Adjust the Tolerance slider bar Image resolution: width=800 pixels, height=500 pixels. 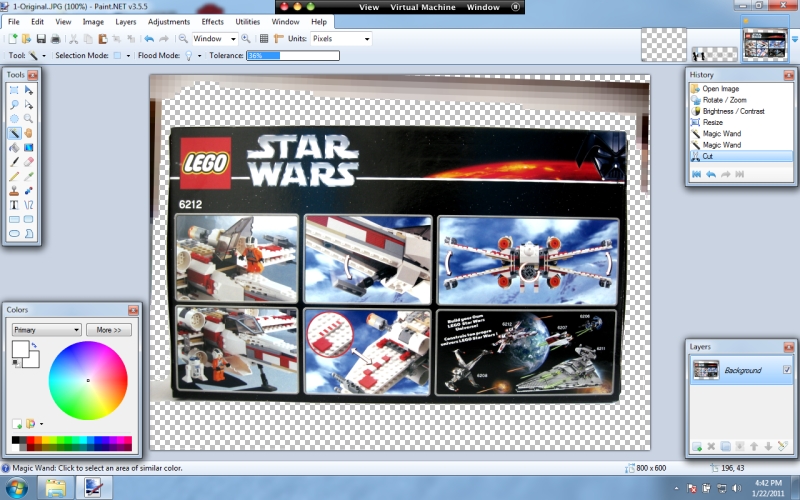pyautogui.click(x=293, y=56)
